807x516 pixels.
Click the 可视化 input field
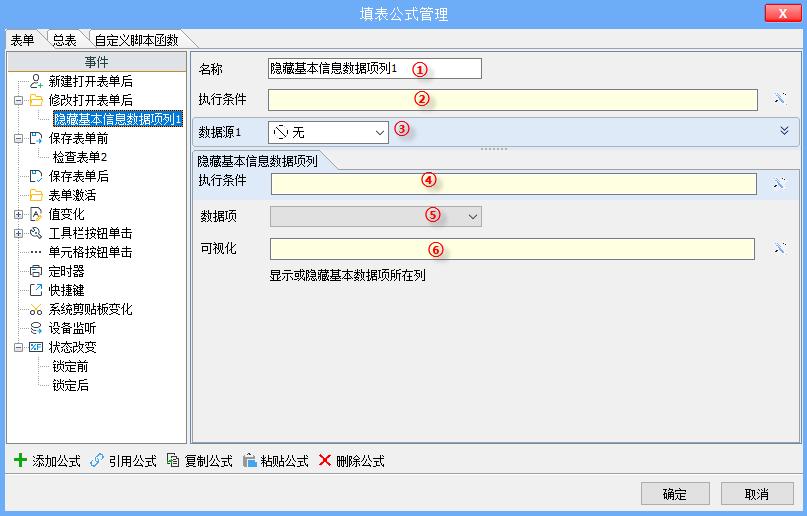[x=512, y=249]
